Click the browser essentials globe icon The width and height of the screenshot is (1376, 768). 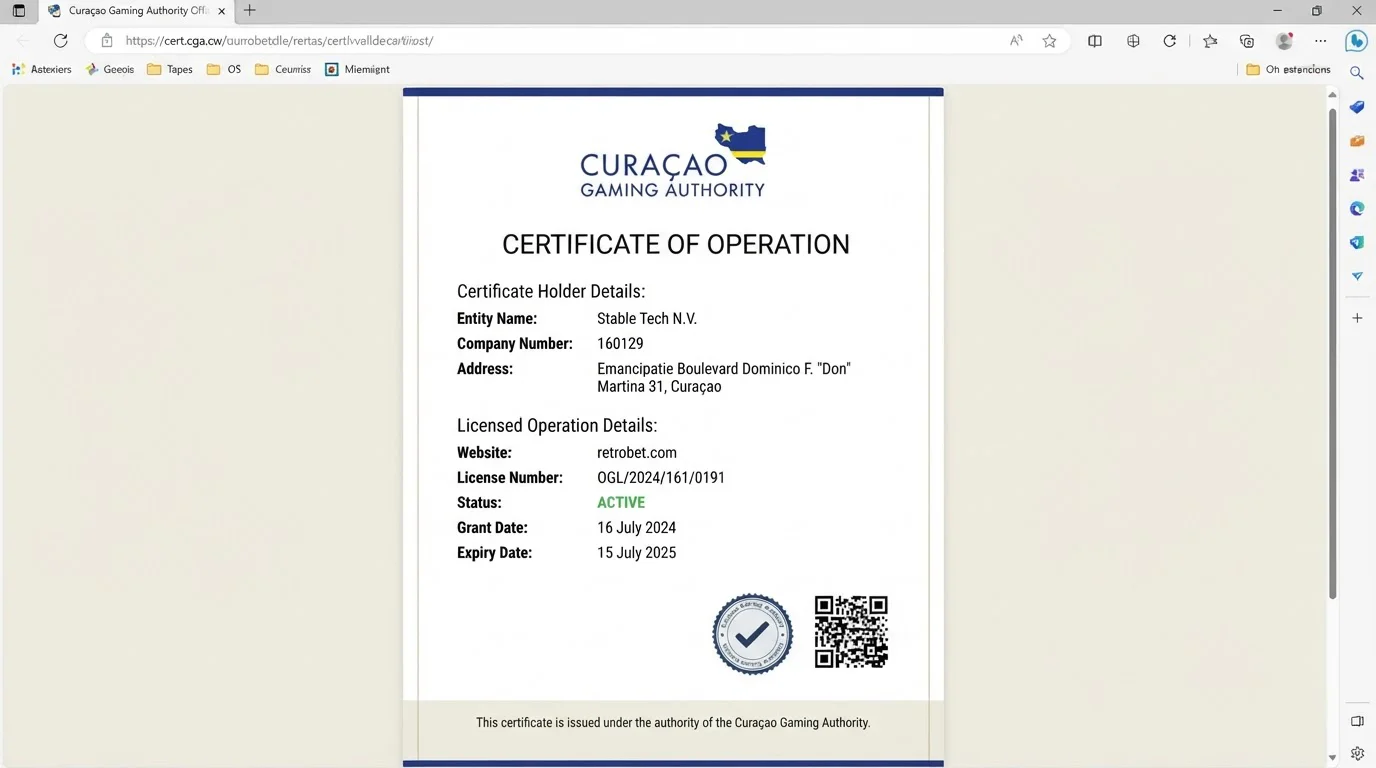[1133, 41]
